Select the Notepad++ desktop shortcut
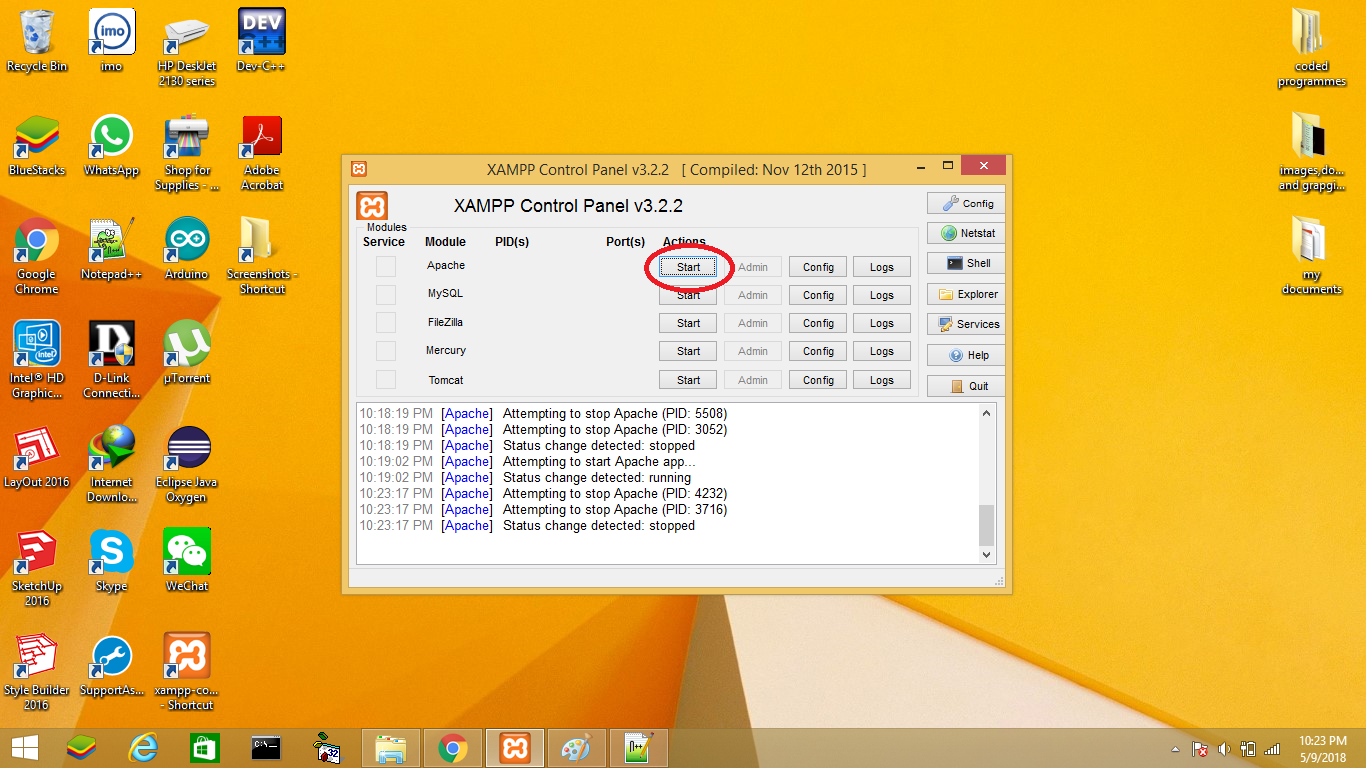Viewport: 1366px width, 768px height. 111,248
